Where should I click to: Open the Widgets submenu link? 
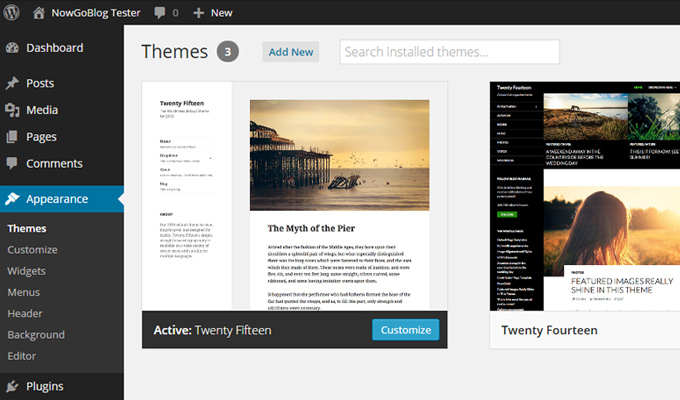click(26, 271)
